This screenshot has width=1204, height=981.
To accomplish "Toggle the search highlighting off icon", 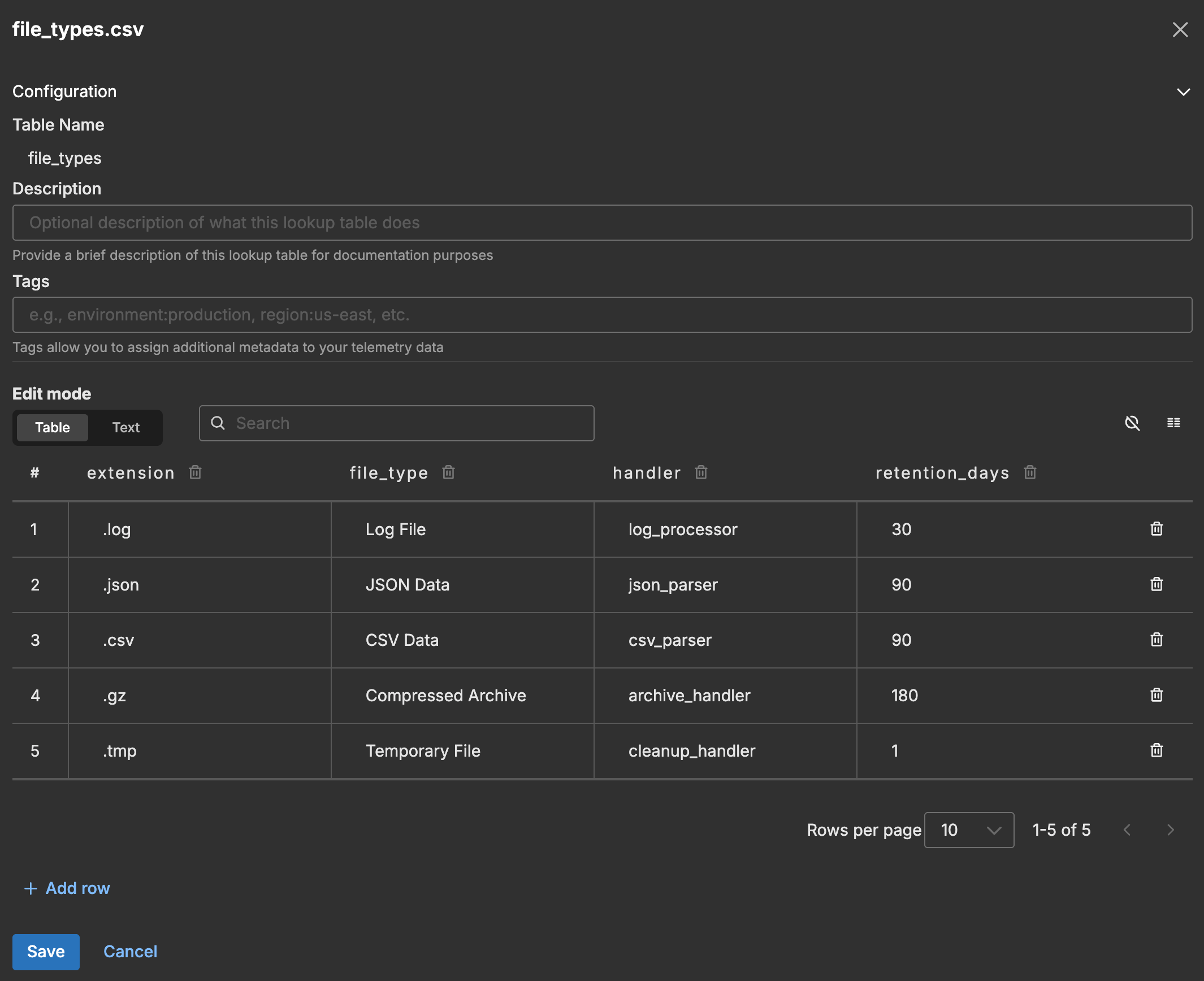I will coord(1133,423).
